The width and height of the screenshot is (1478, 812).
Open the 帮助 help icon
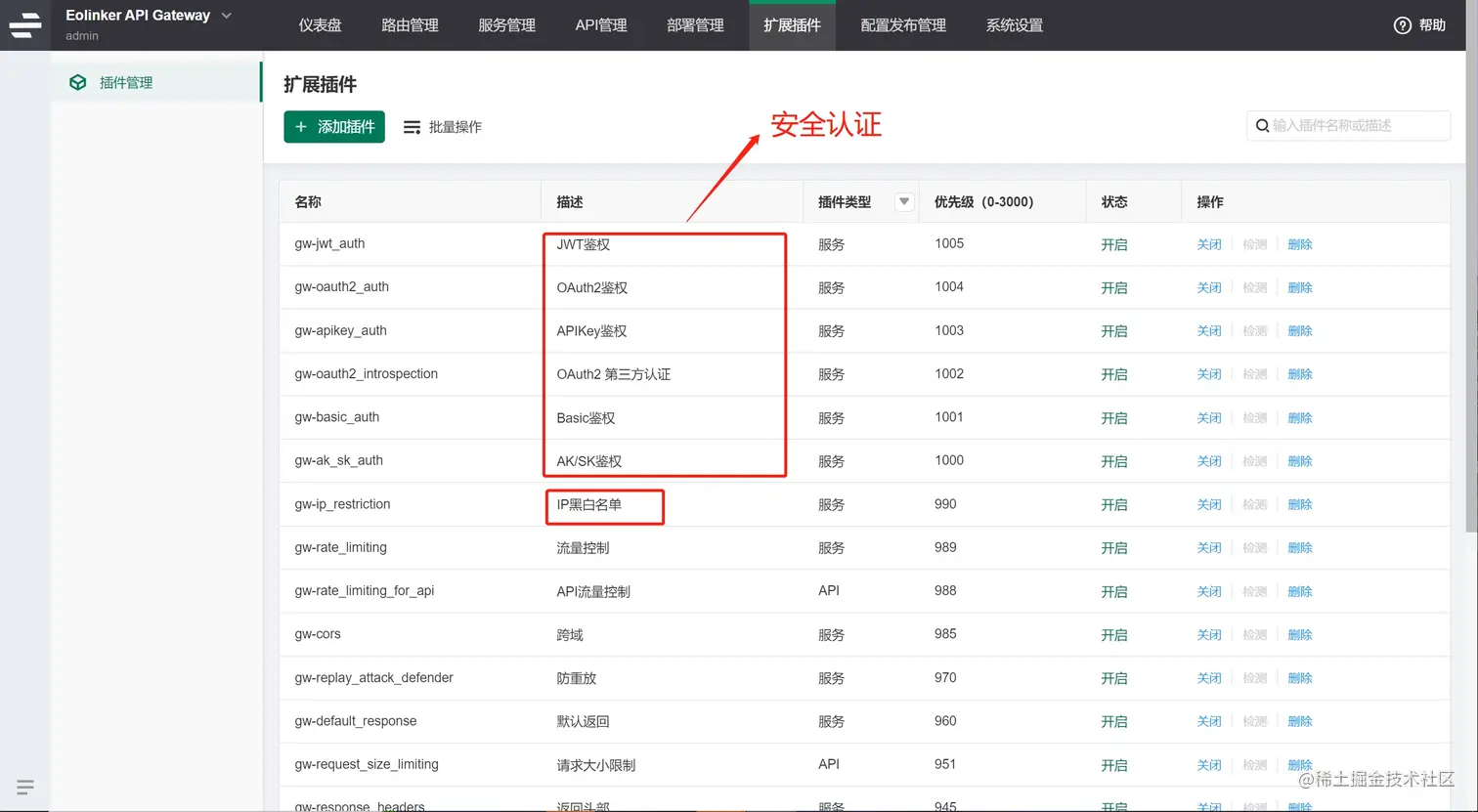coord(1405,25)
